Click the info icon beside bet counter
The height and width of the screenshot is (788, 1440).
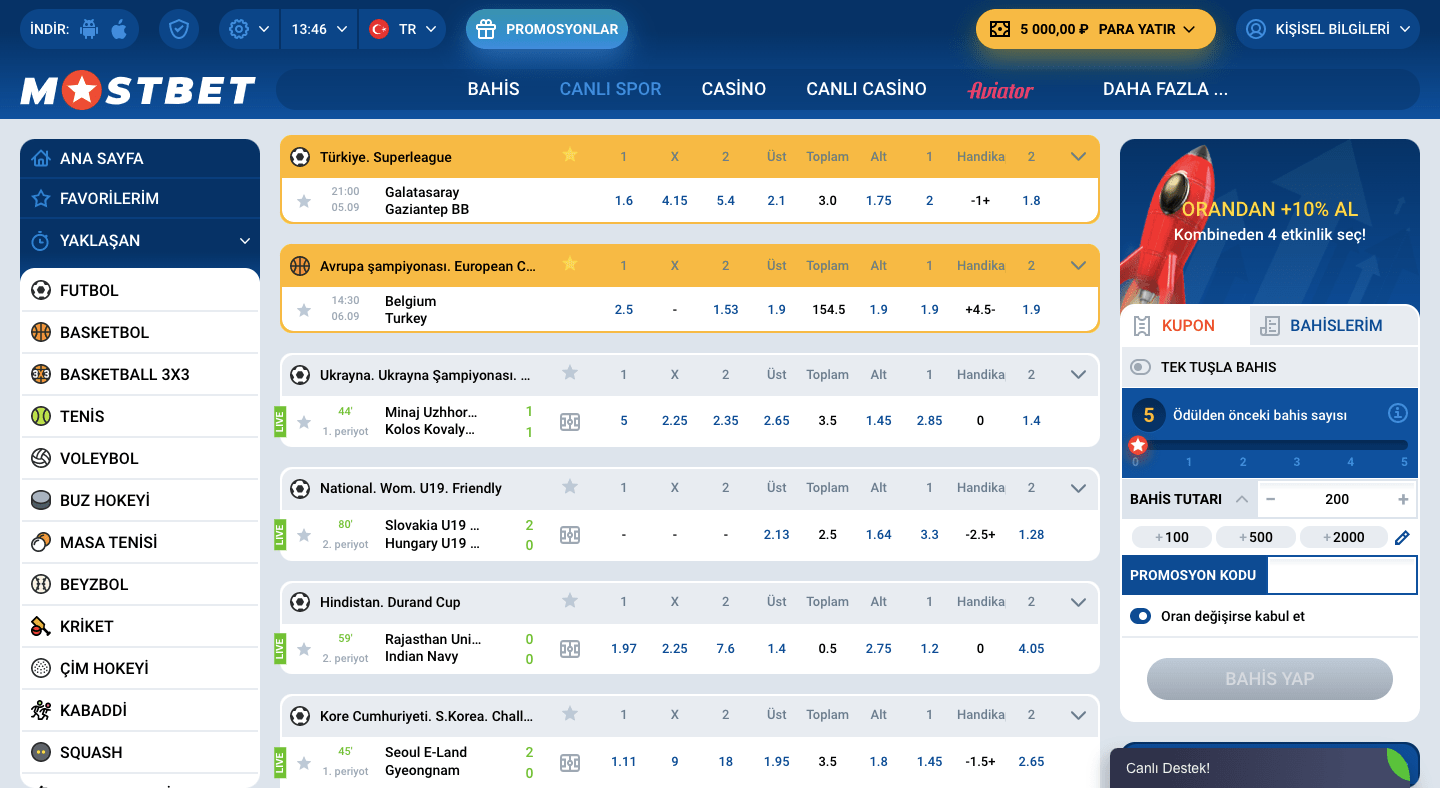pos(1398,413)
